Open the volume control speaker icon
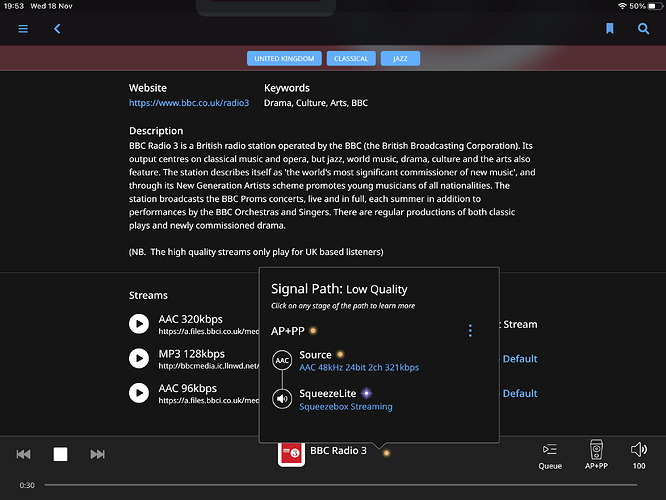The image size is (666, 500). point(639,455)
